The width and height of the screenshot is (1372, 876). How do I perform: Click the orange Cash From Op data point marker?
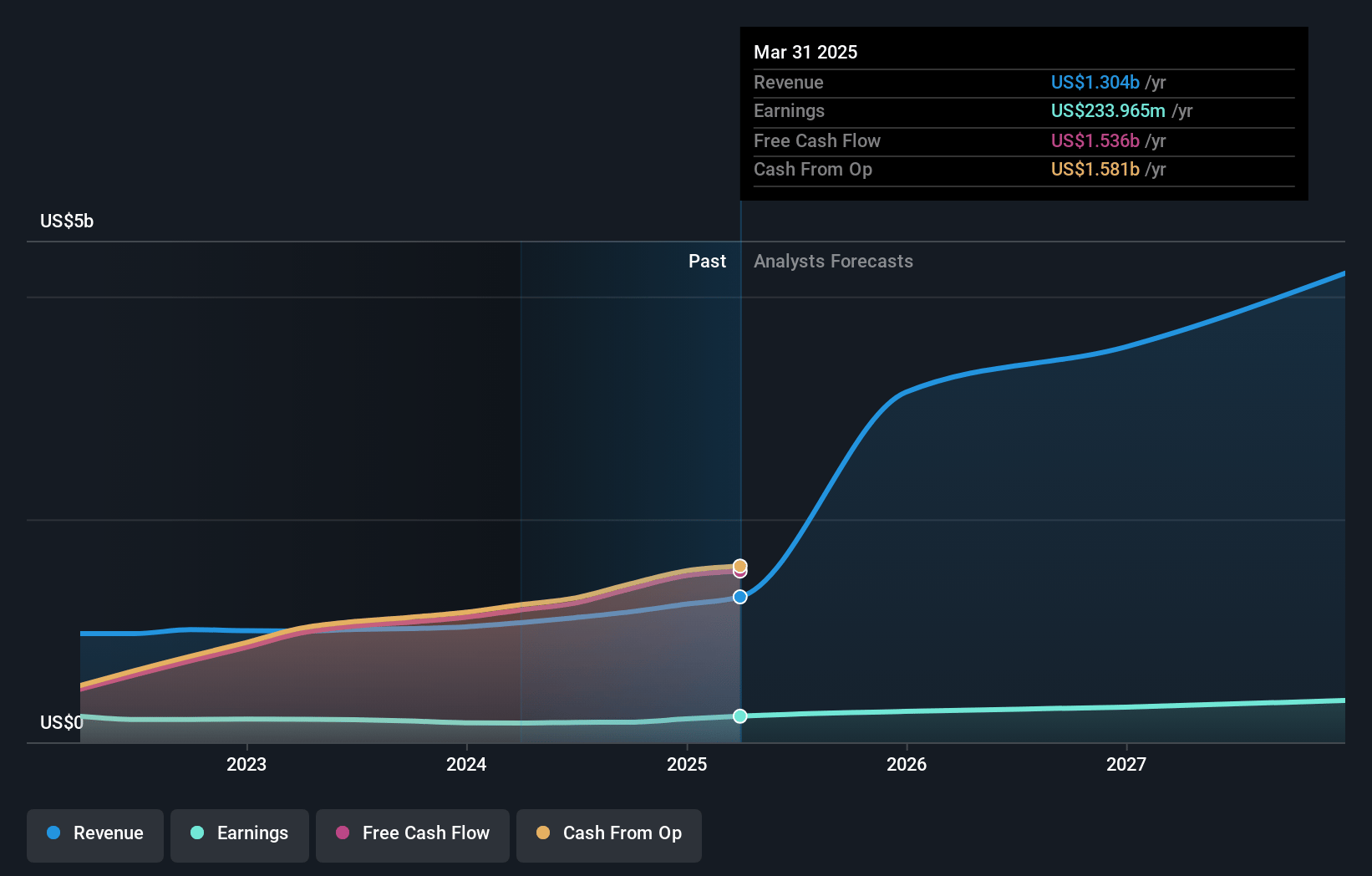click(x=740, y=566)
